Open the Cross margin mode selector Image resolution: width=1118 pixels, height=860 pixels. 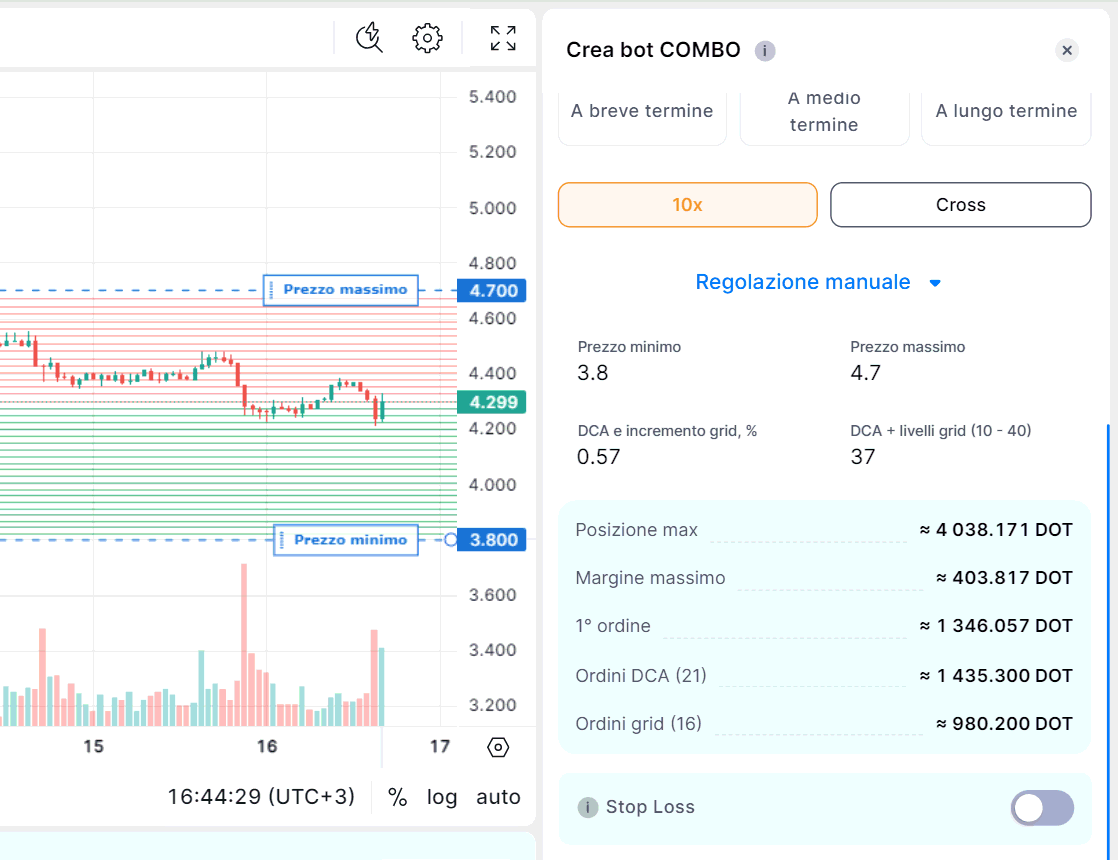[960, 205]
